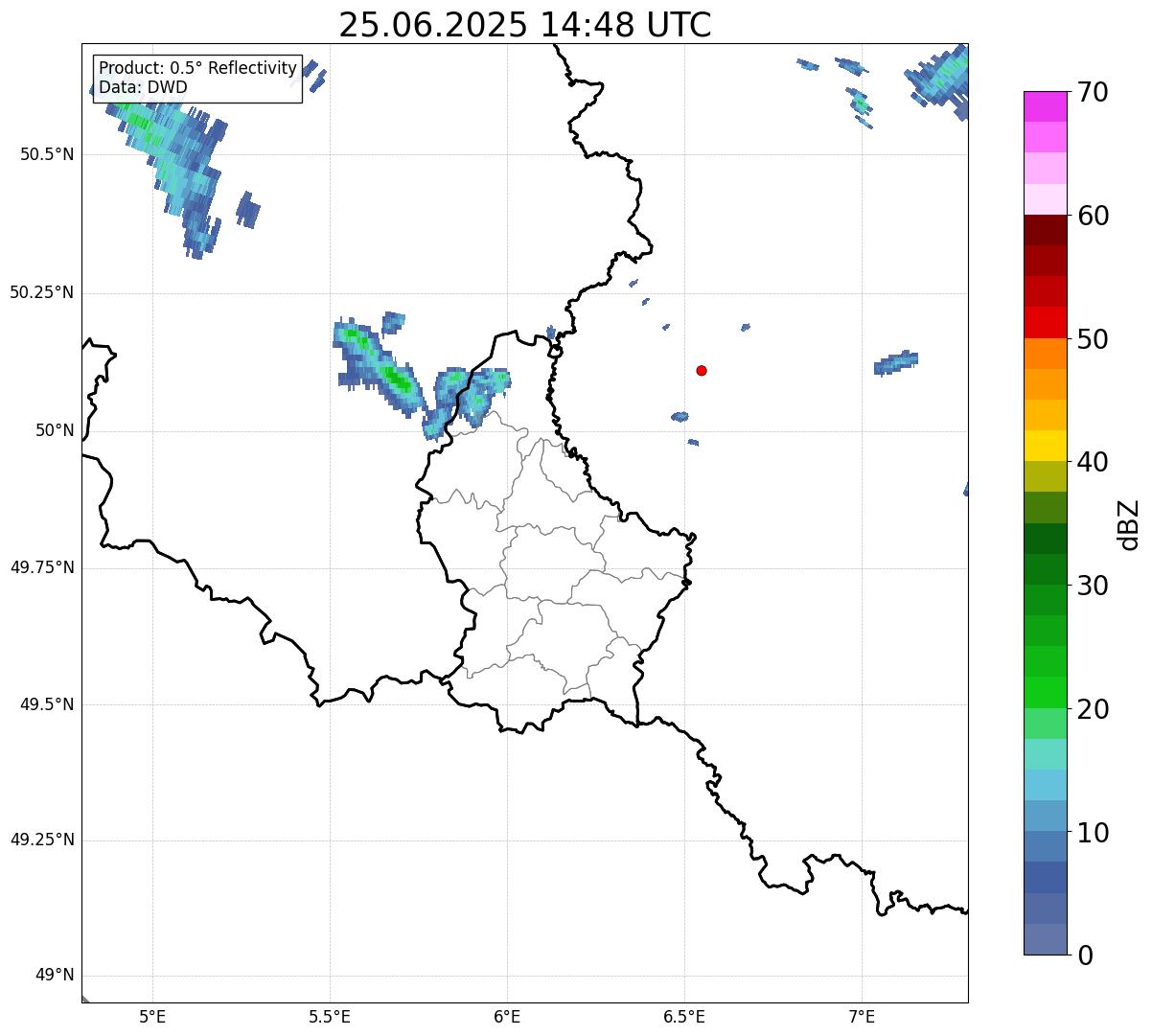Screen dimensions: 1152x1036
Task: Click the olive colorbar segment just below 40
Action: [1046, 476]
